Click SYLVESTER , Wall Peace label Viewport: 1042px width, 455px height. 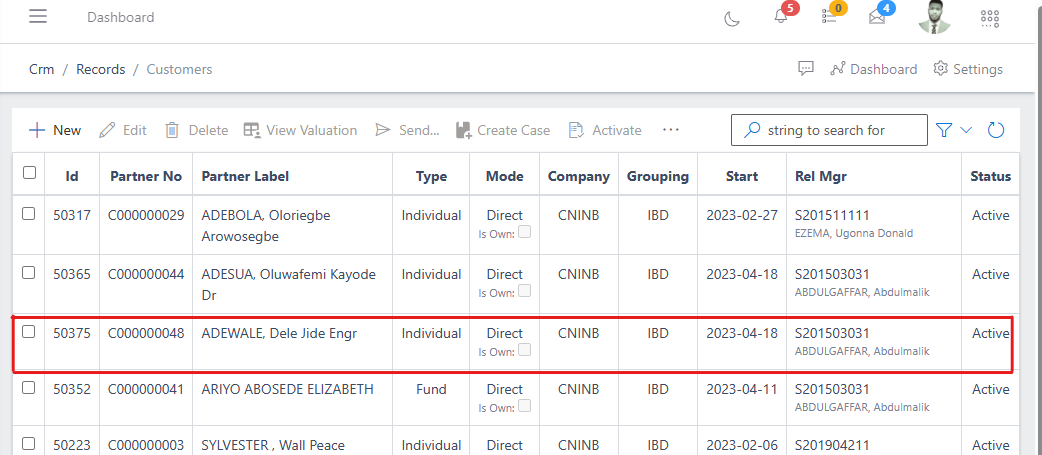[x=273, y=445]
